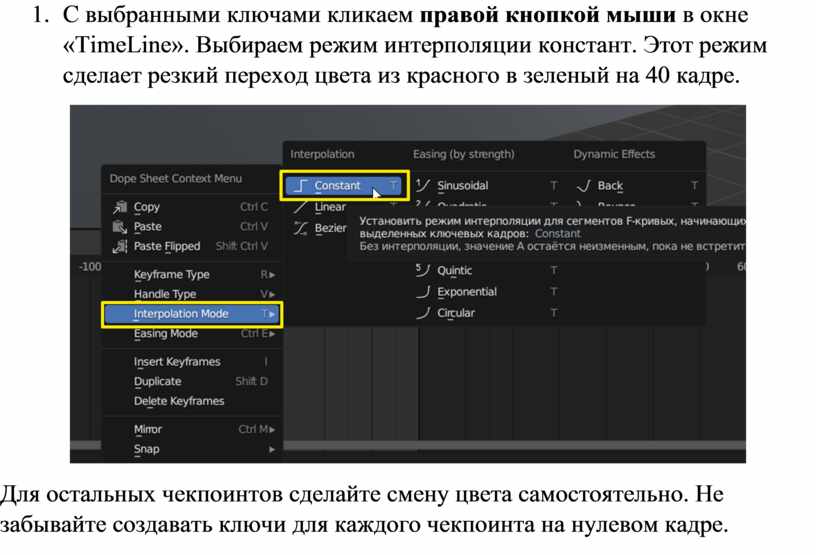
Task: Choose the Linear interpolation icon
Action: click(x=300, y=207)
